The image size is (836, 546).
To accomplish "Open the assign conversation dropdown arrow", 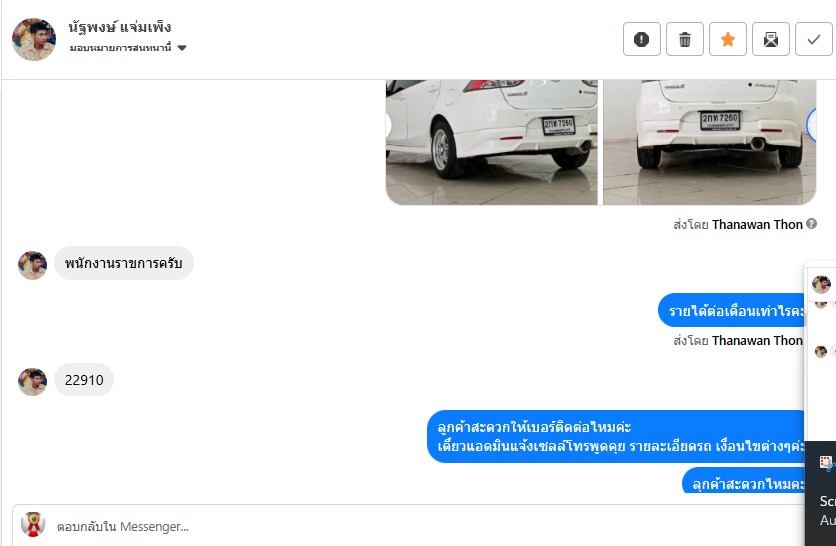I will point(182,48).
